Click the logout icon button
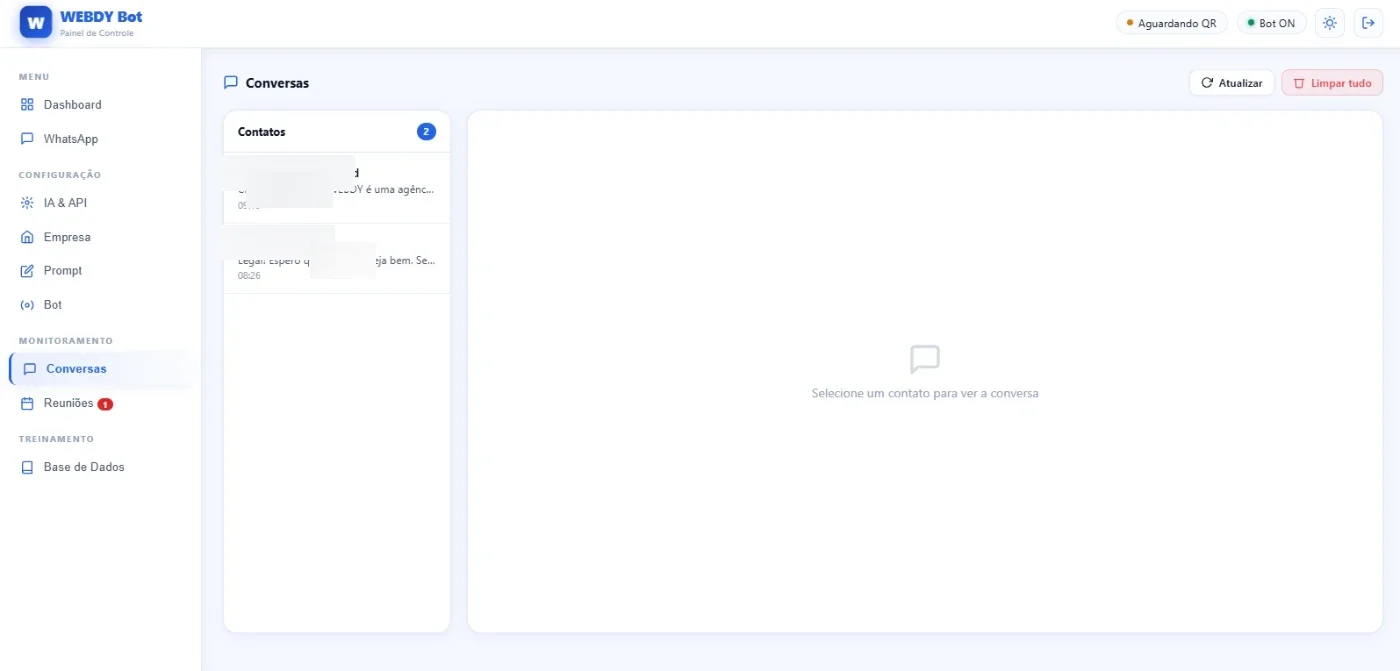The width and height of the screenshot is (1400, 671). pyautogui.click(x=1369, y=23)
